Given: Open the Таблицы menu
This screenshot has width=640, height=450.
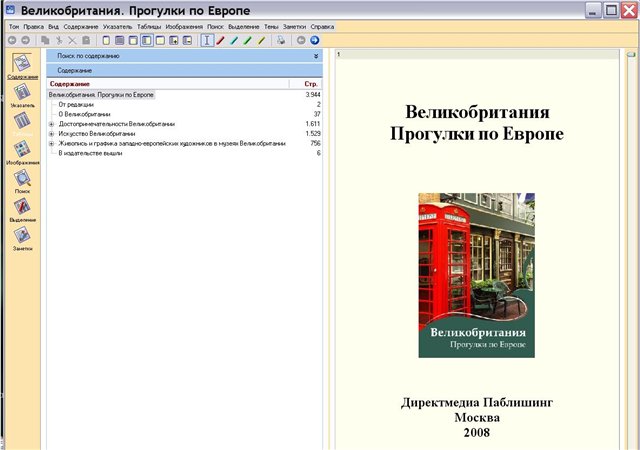Looking at the screenshot, I should point(150,24).
